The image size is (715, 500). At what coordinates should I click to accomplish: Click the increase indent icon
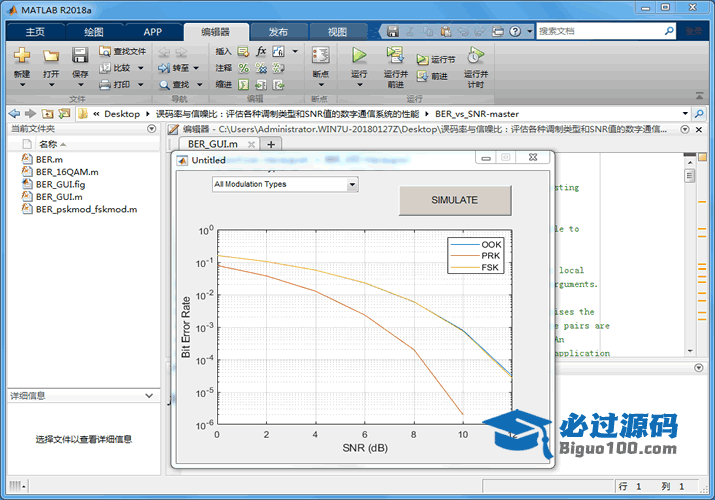coord(261,85)
